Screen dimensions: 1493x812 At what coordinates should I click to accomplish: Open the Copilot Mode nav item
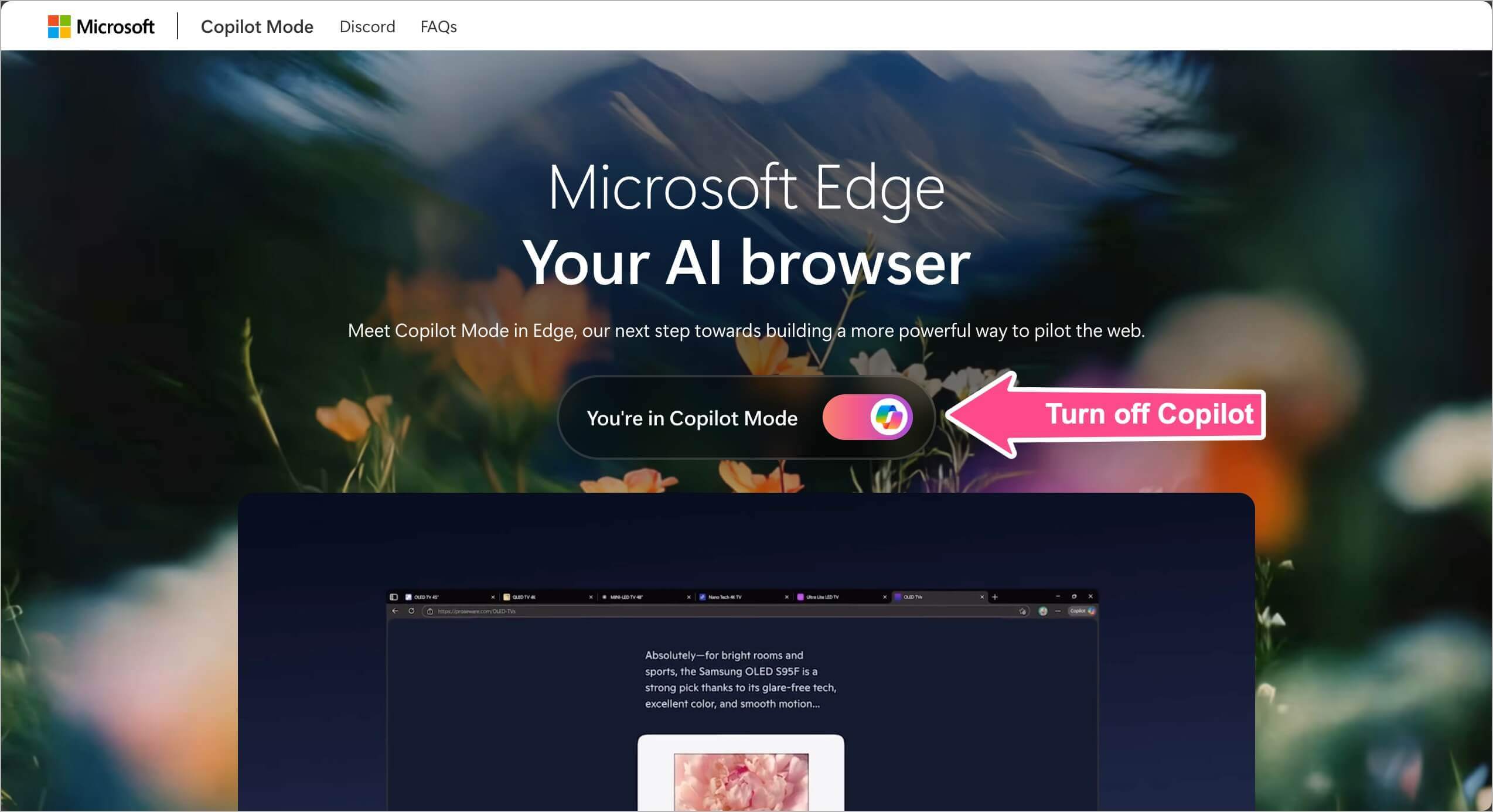257,26
